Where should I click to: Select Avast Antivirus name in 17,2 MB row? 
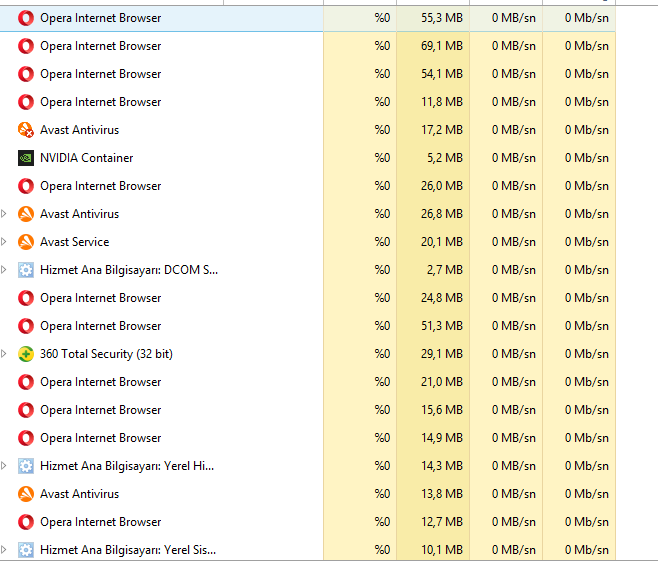[x=80, y=130]
